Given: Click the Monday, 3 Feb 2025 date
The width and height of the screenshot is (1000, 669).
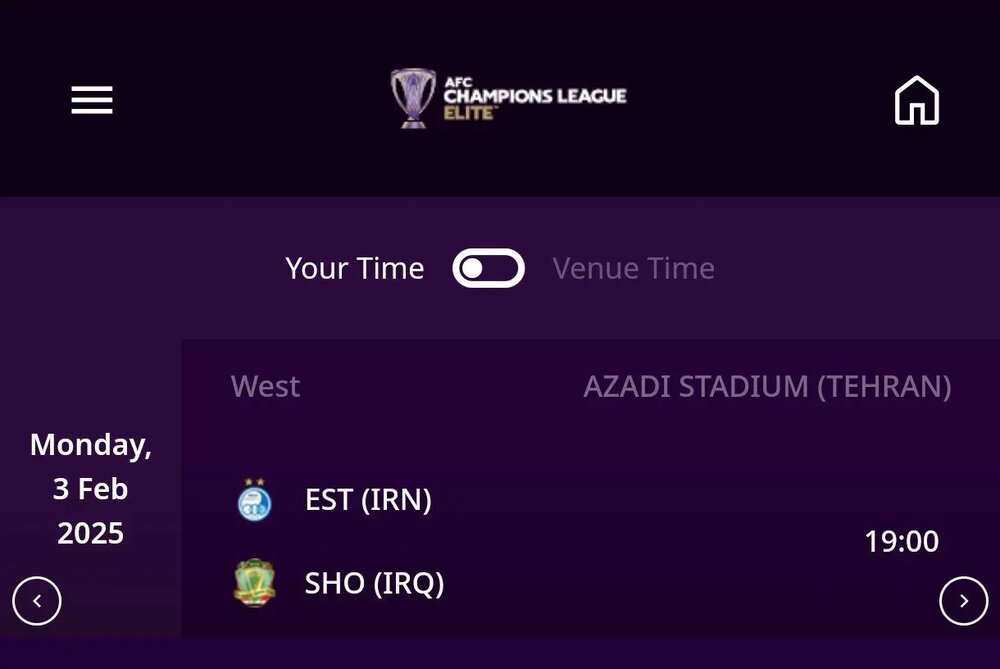Looking at the screenshot, I should point(91,489).
